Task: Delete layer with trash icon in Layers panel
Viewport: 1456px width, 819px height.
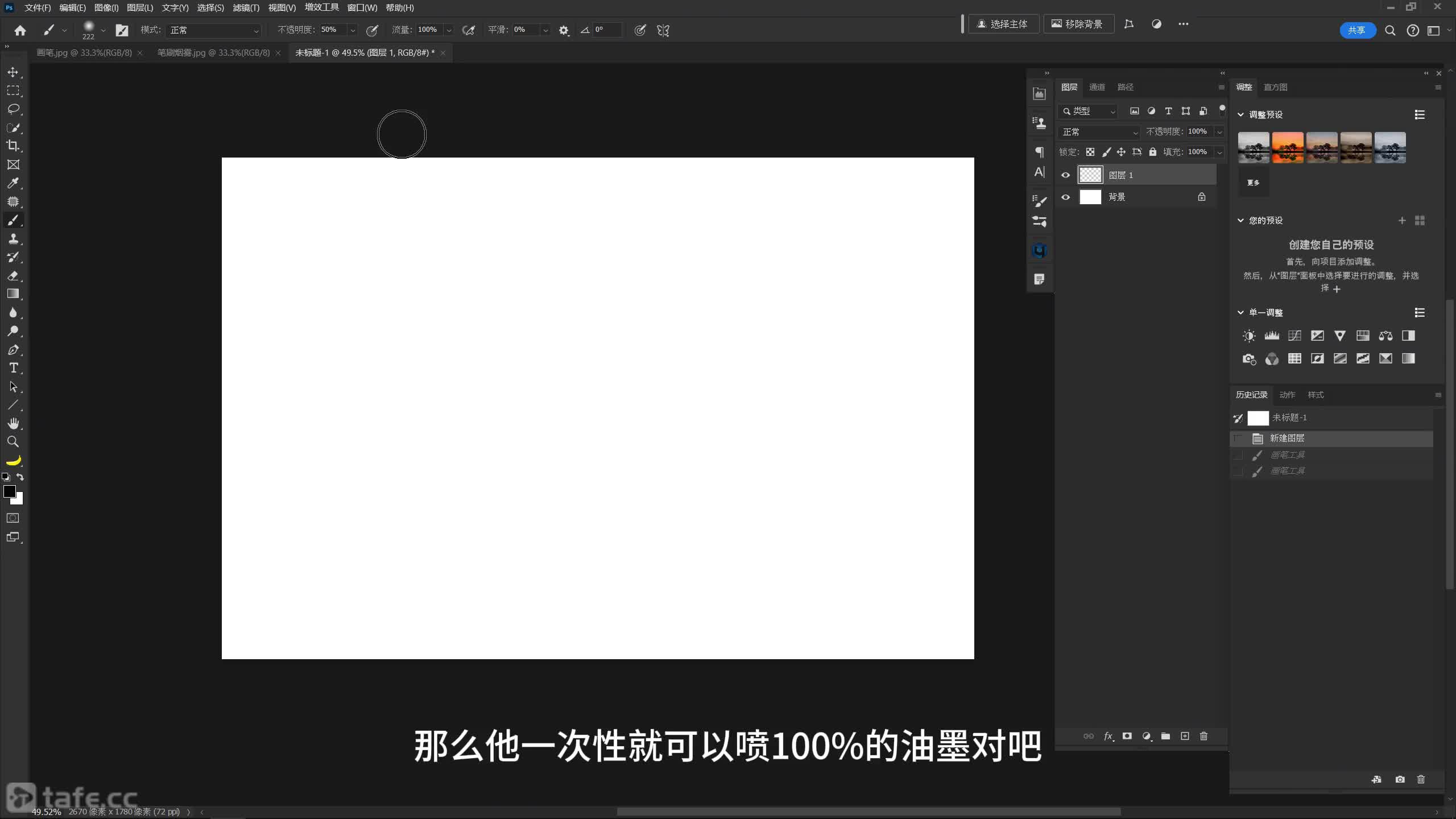Action: click(1203, 736)
